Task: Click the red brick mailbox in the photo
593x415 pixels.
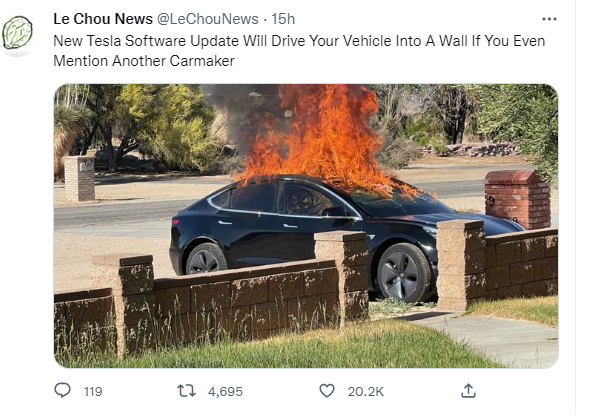Action: pyautogui.click(x=517, y=199)
